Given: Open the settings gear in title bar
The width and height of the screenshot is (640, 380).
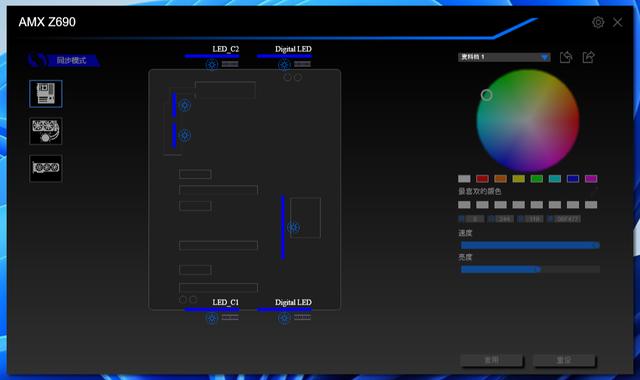Looking at the screenshot, I should [598, 22].
